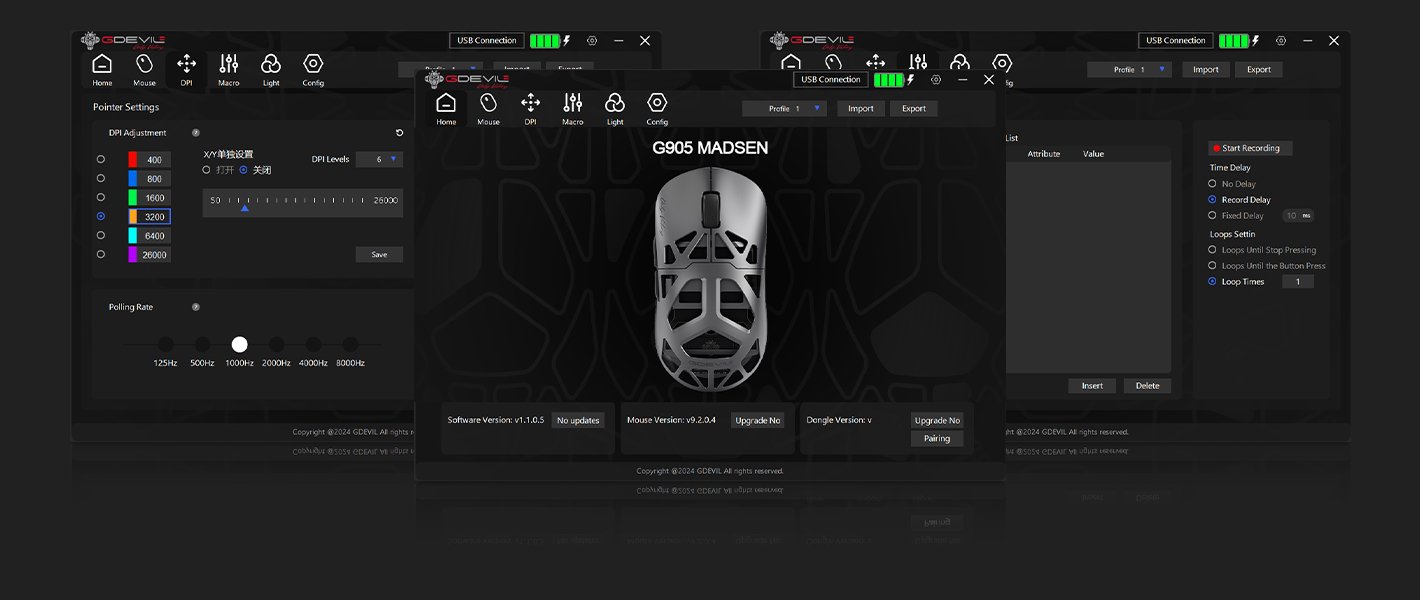Image resolution: width=1420 pixels, height=600 pixels.
Task: Click the Home icon in the left DPI window
Action: point(102,69)
